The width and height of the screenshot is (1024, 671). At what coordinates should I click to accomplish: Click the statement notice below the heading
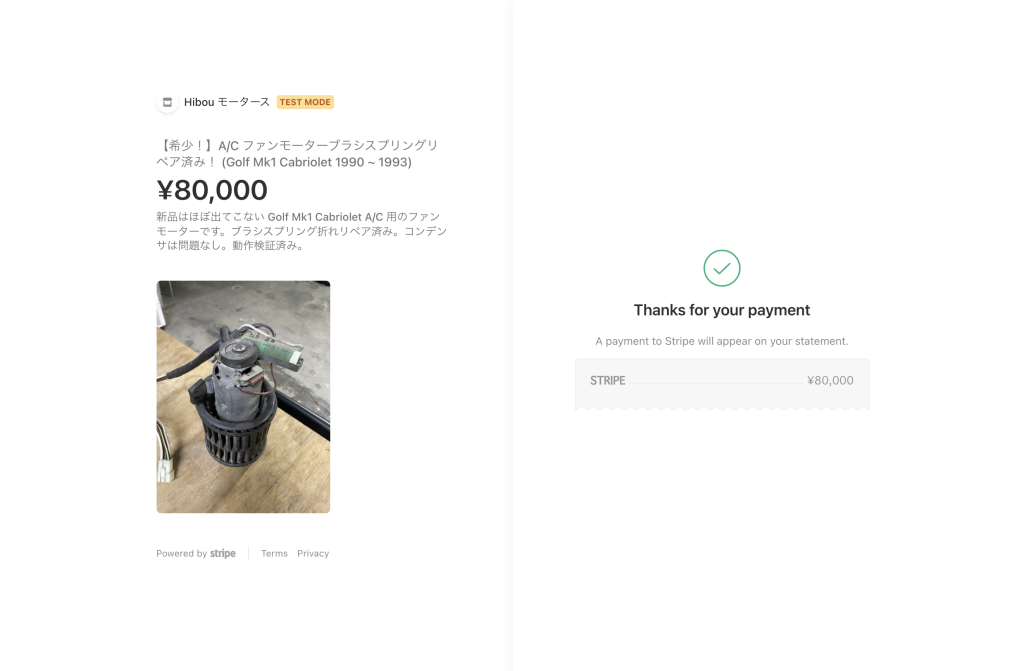[722, 341]
